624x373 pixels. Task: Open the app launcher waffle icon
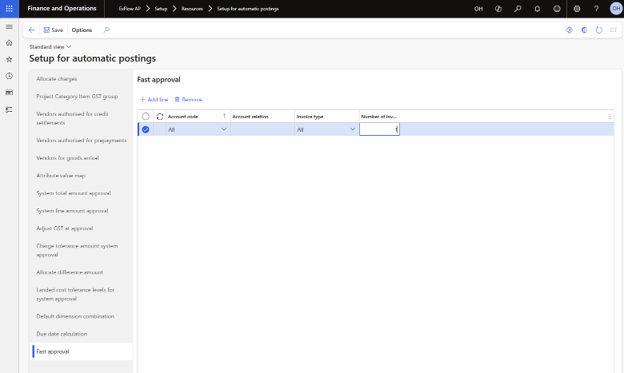[9, 8]
